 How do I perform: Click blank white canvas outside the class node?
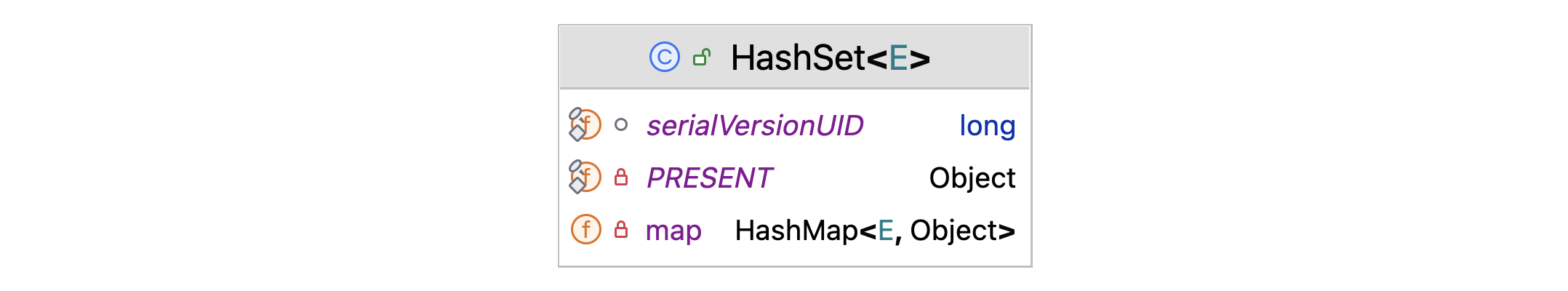click(291, 145)
